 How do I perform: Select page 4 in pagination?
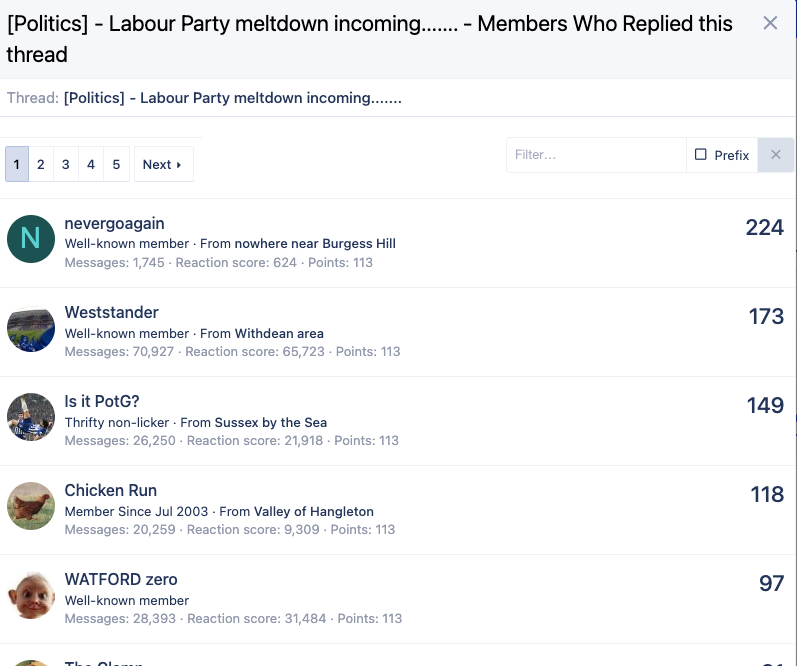coord(91,164)
